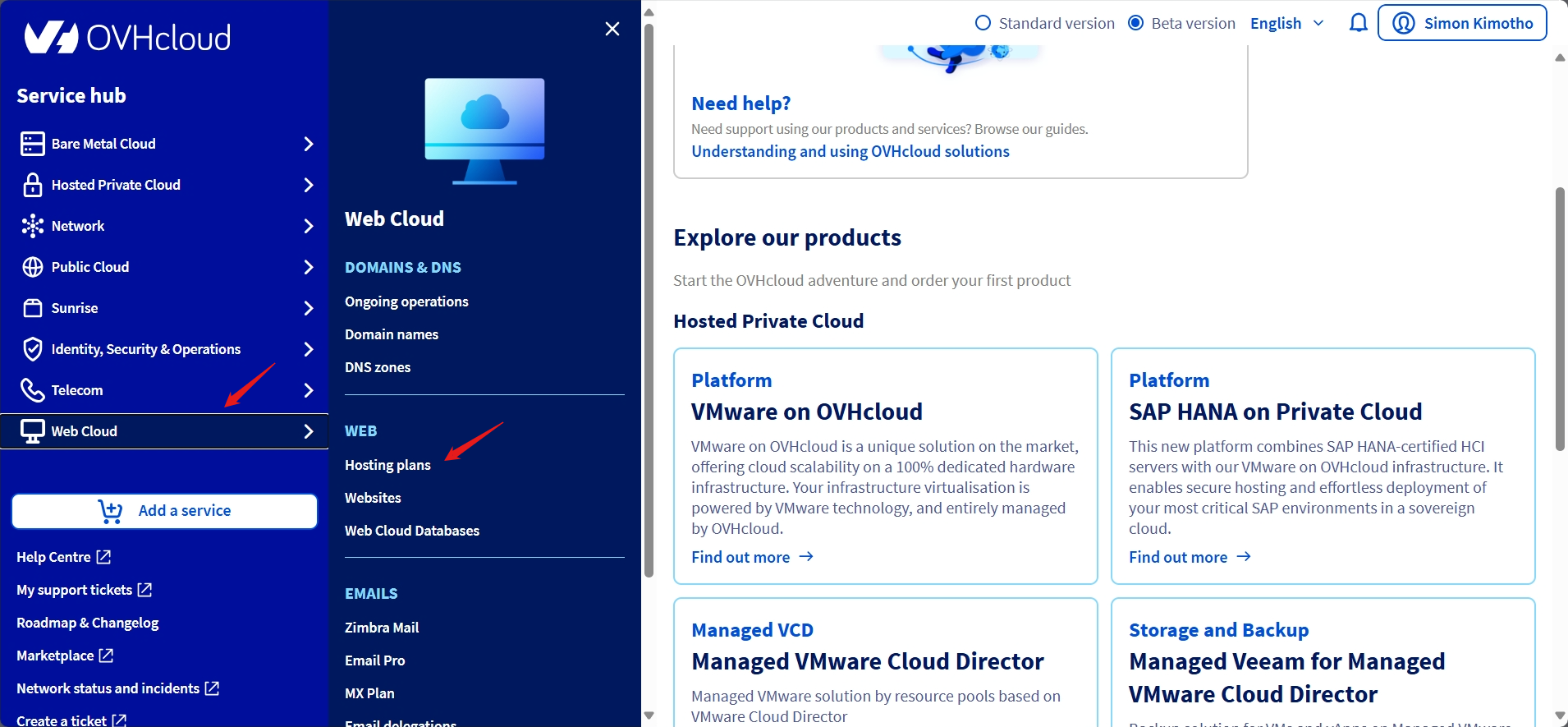The width and height of the screenshot is (1568, 727).
Task: Close the Web Cloud submenu panel
Action: [612, 29]
